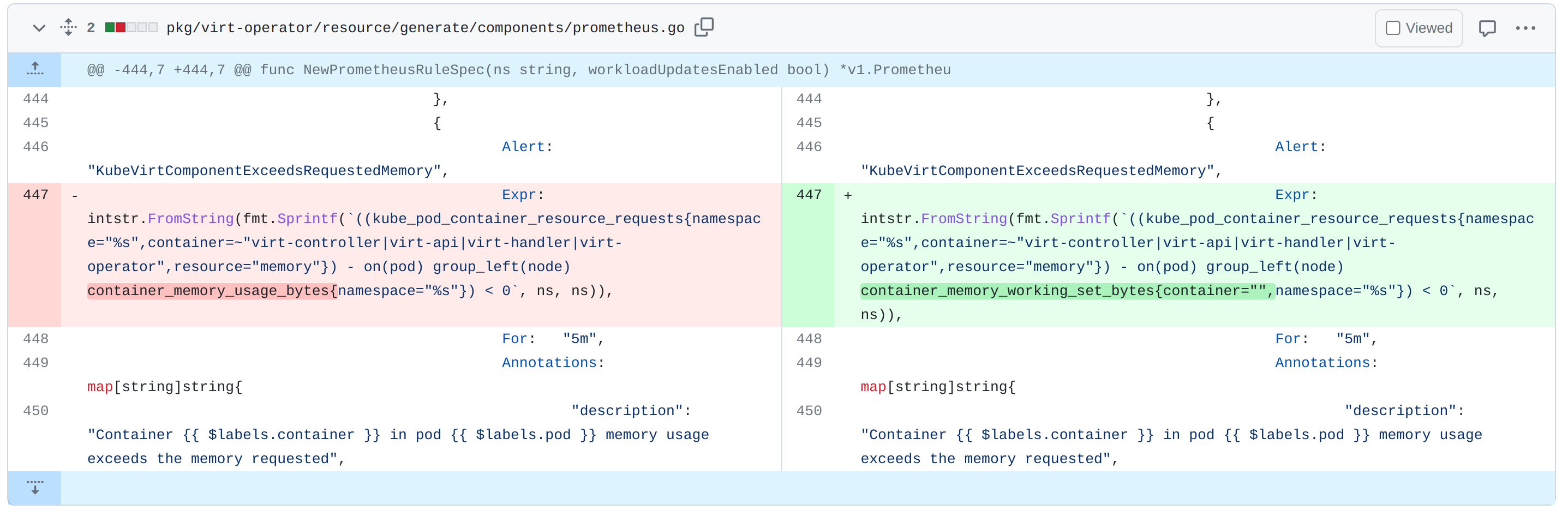Click the expand-up arrow to reveal earlier code
The image size is (1568, 516).
35,69
